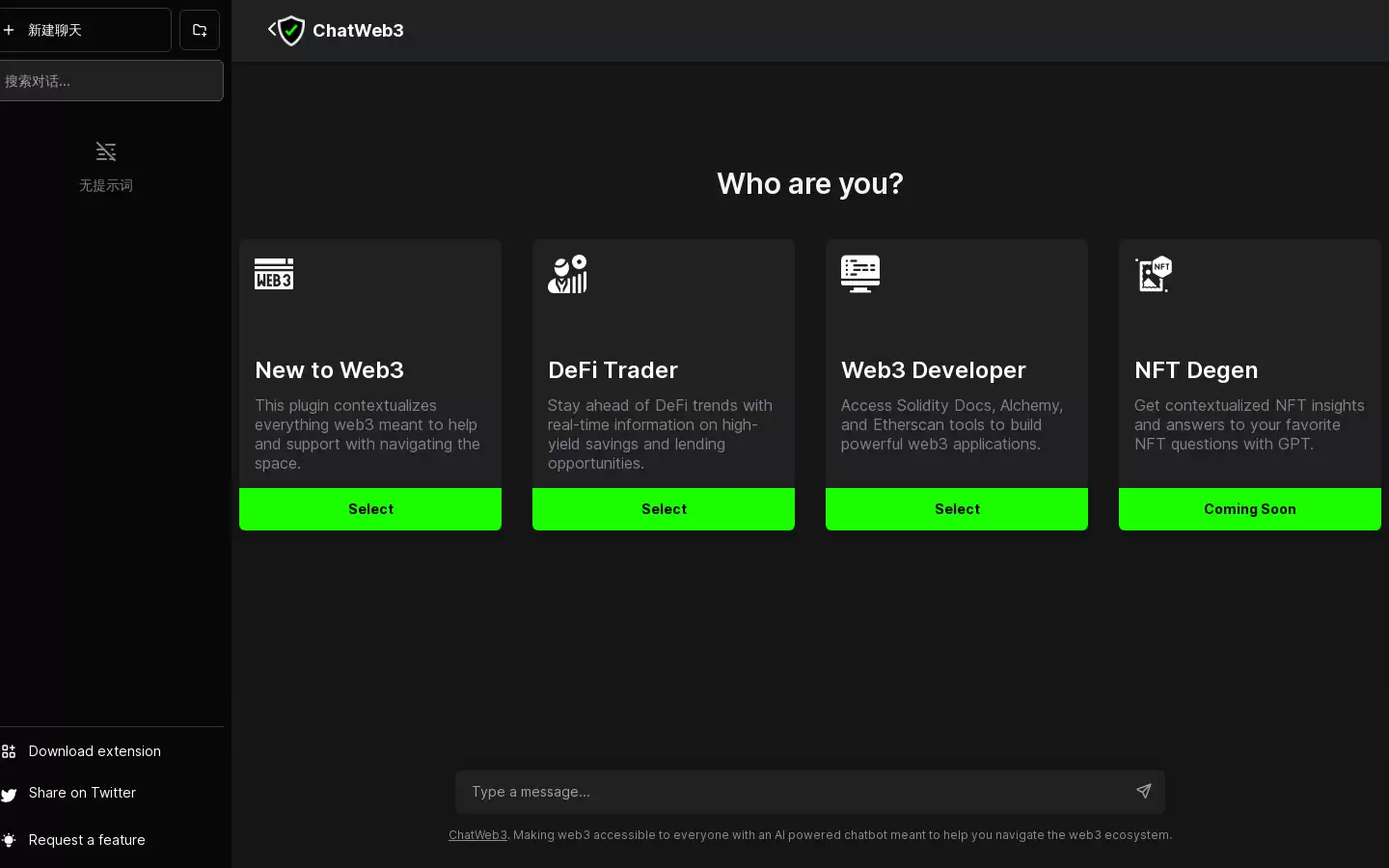This screenshot has width=1389, height=868.
Task: Select the New to Web3 persona
Action: click(370, 509)
